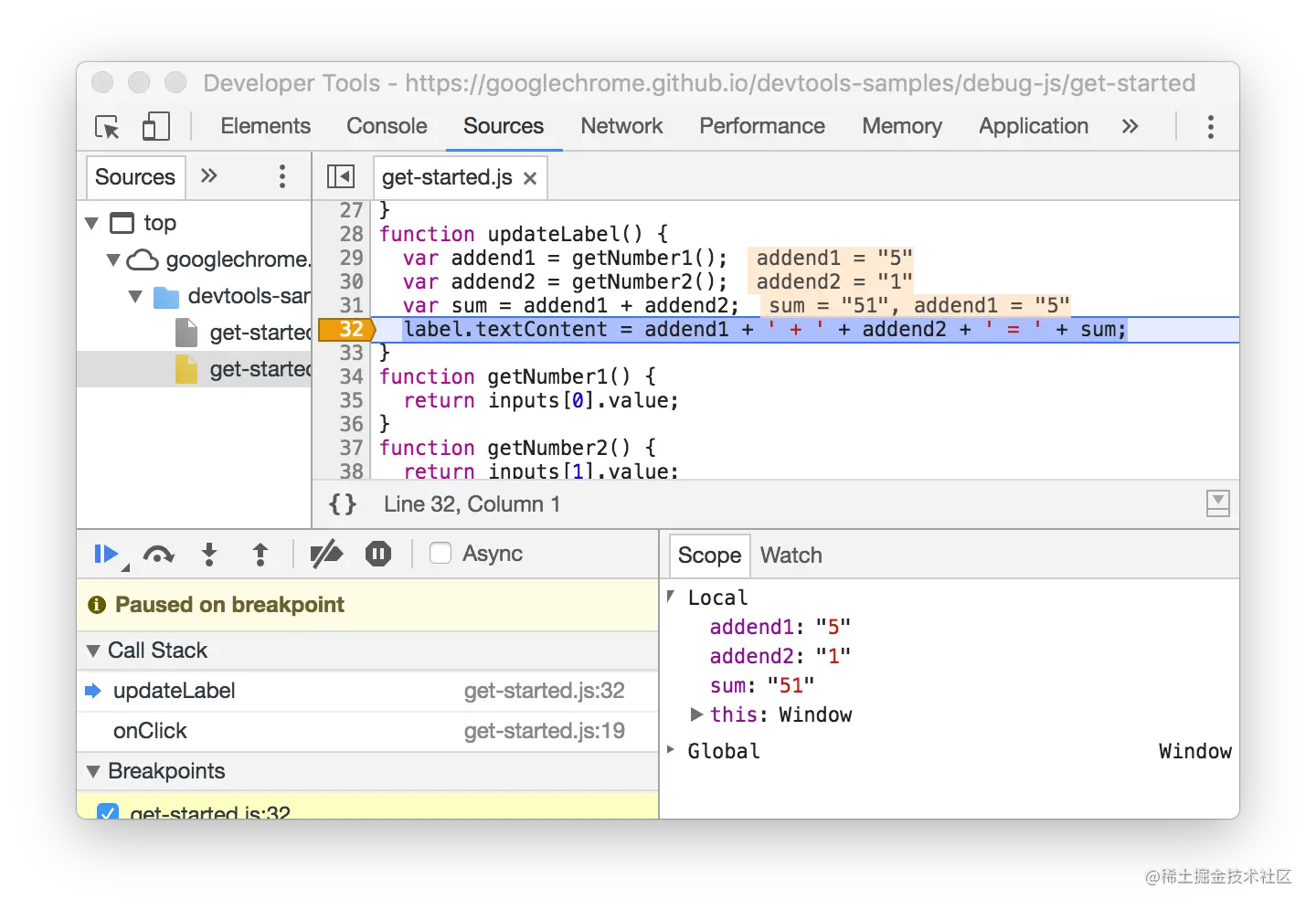Screen dimensions: 1316x910
Task: Close the get-started.js editor tab
Action: tap(530, 178)
